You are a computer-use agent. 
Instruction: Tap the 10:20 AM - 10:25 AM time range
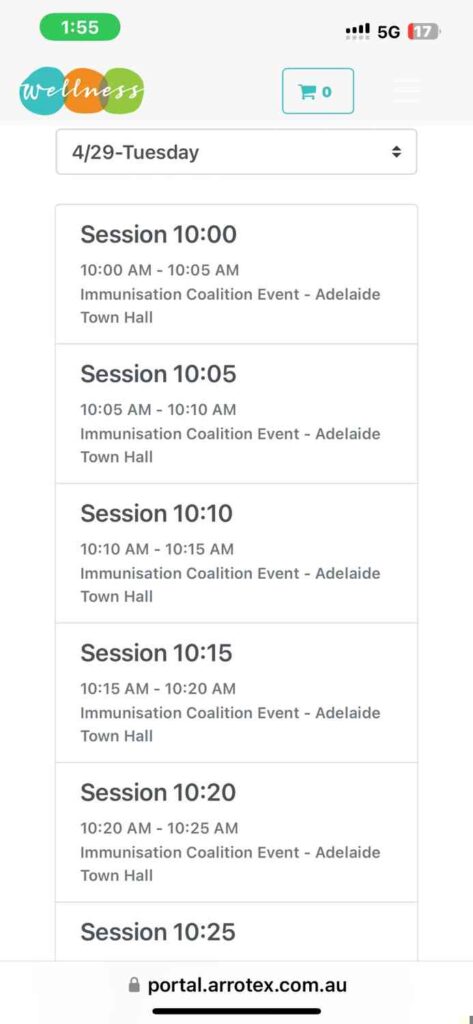(x=159, y=828)
